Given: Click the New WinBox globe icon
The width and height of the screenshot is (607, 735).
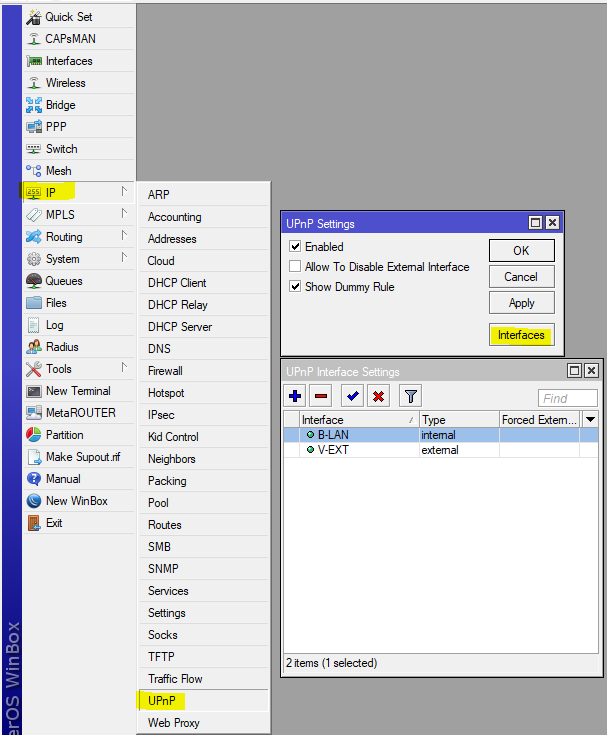Looking at the screenshot, I should pos(34,501).
